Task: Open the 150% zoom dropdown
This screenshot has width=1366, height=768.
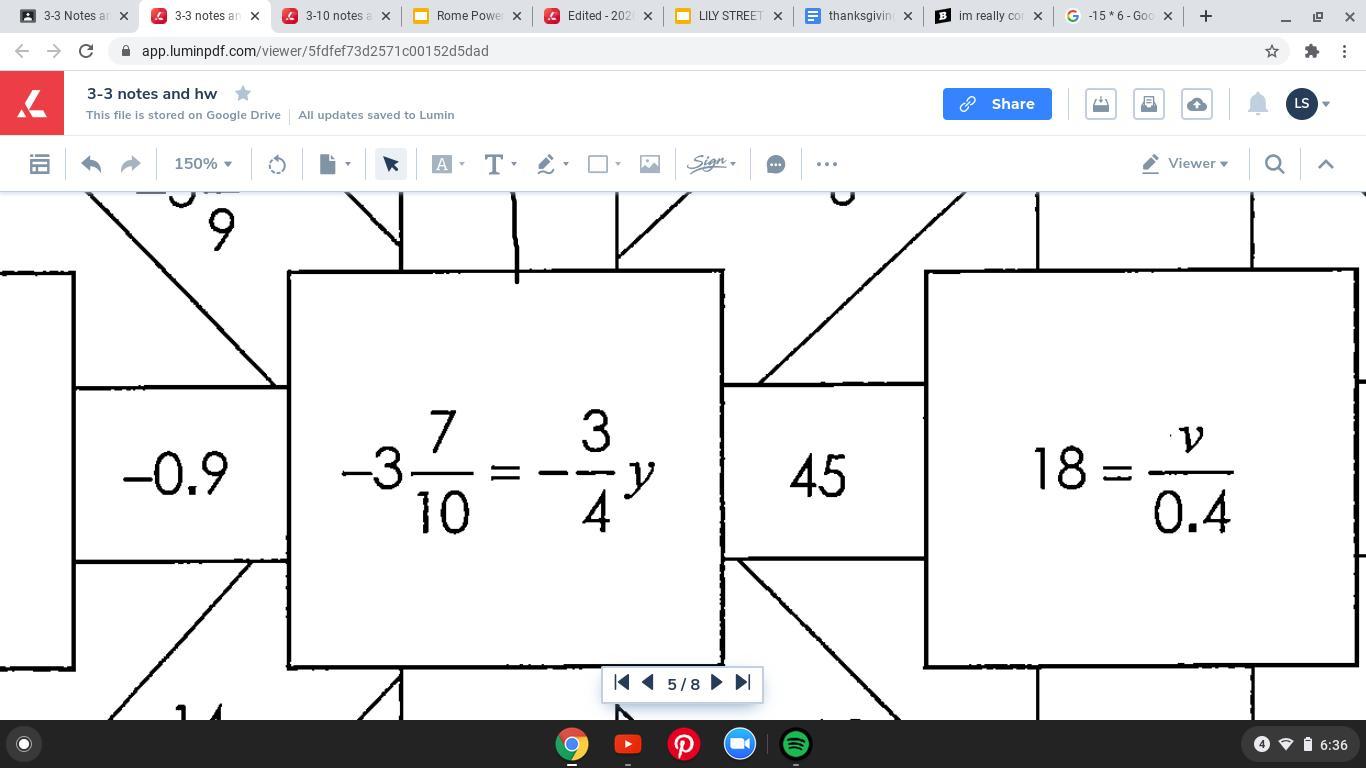Action: (203, 164)
